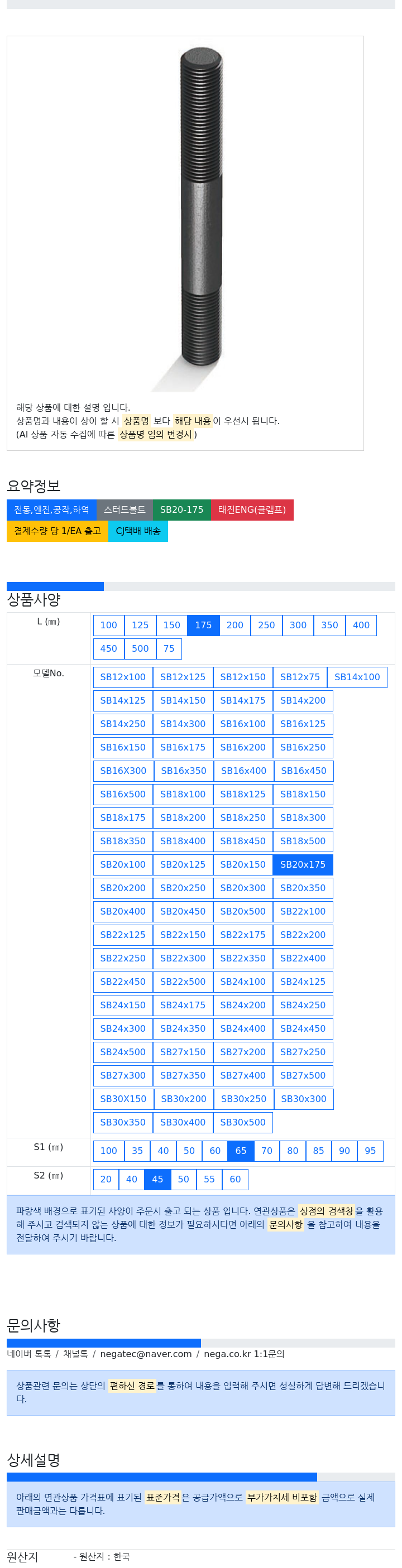Click the 스터드볼트 category tag
Image resolution: width=402 pixels, height=1568 pixels.
click(x=125, y=509)
